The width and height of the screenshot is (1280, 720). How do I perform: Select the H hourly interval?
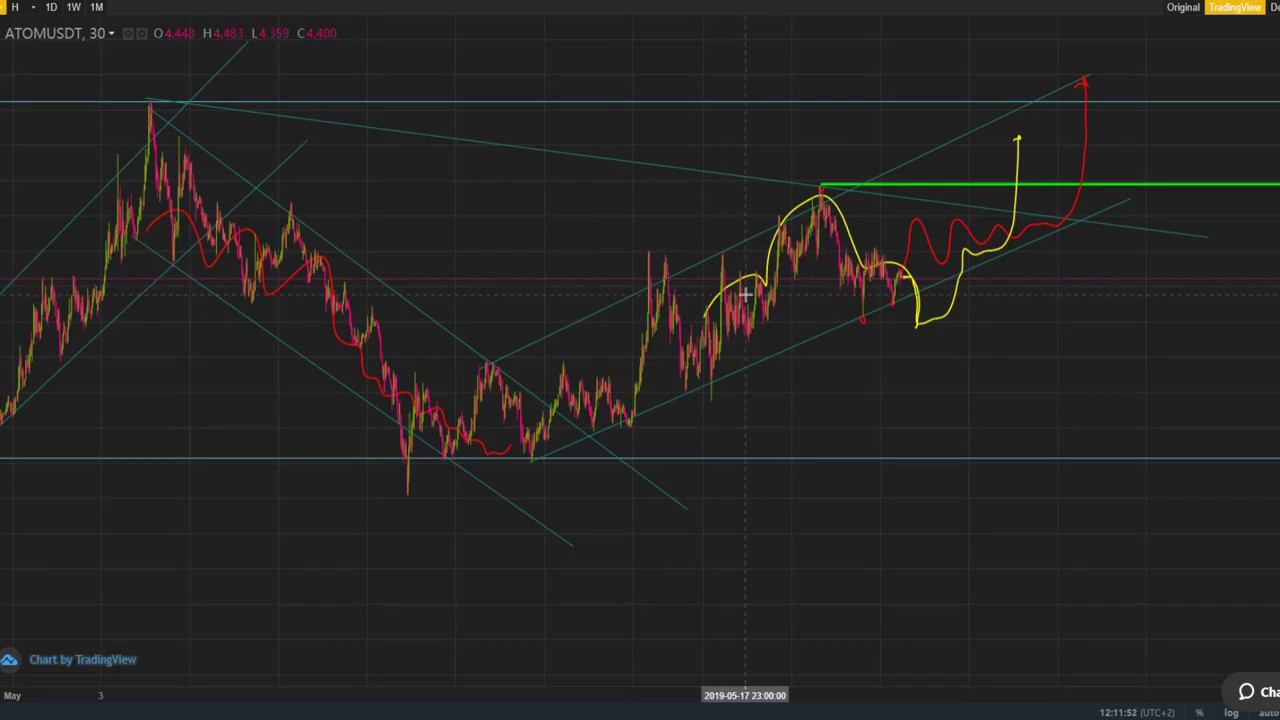(14, 7)
